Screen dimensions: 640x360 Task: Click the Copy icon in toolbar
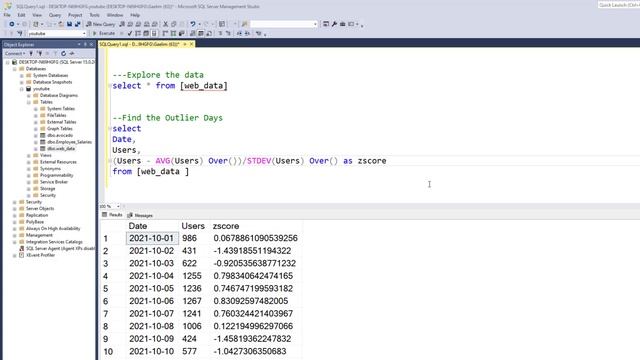pos(173,24)
